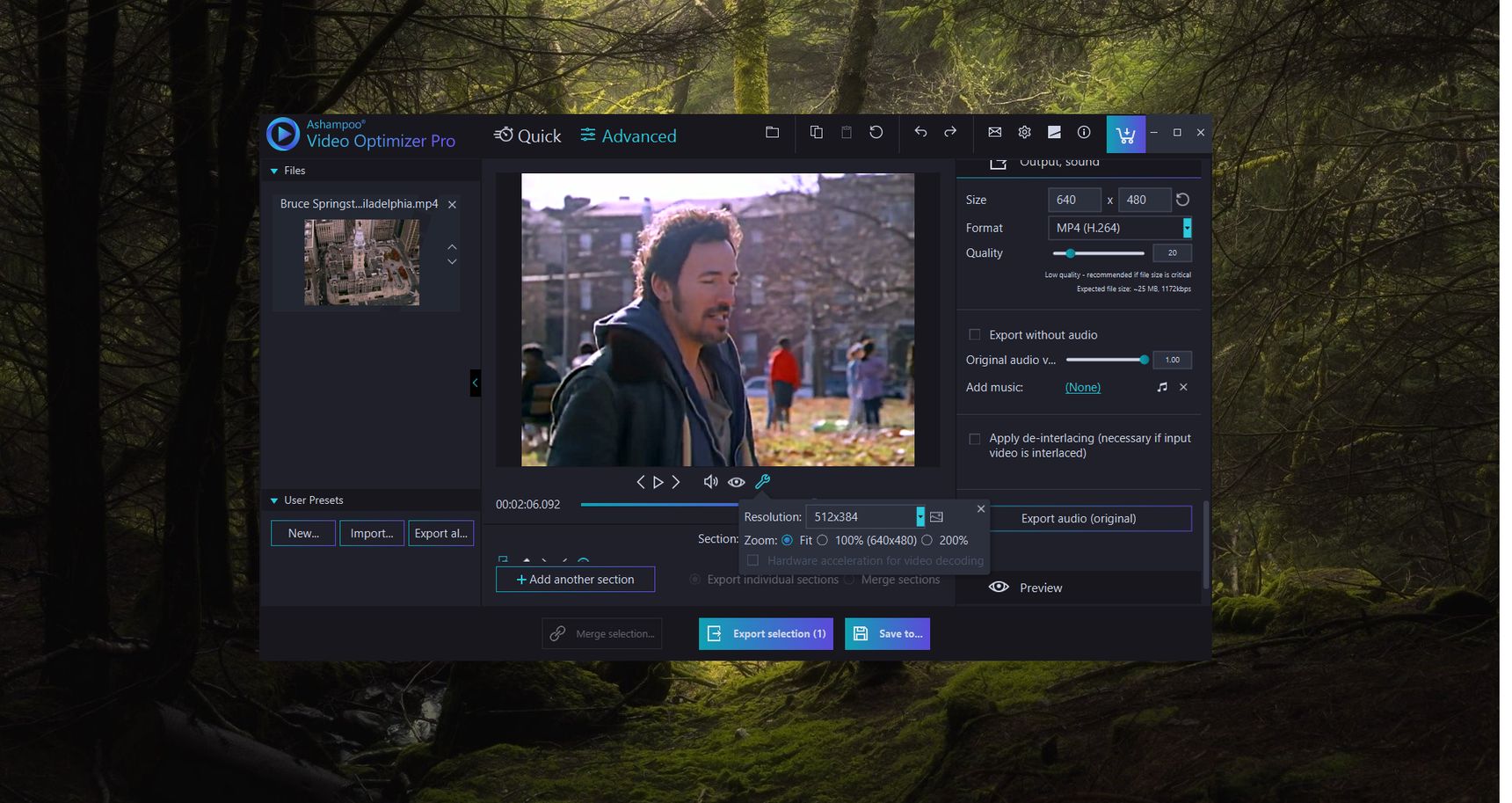Close the resolution settings popup
The width and height of the screenshot is (1512, 803).
(x=981, y=508)
